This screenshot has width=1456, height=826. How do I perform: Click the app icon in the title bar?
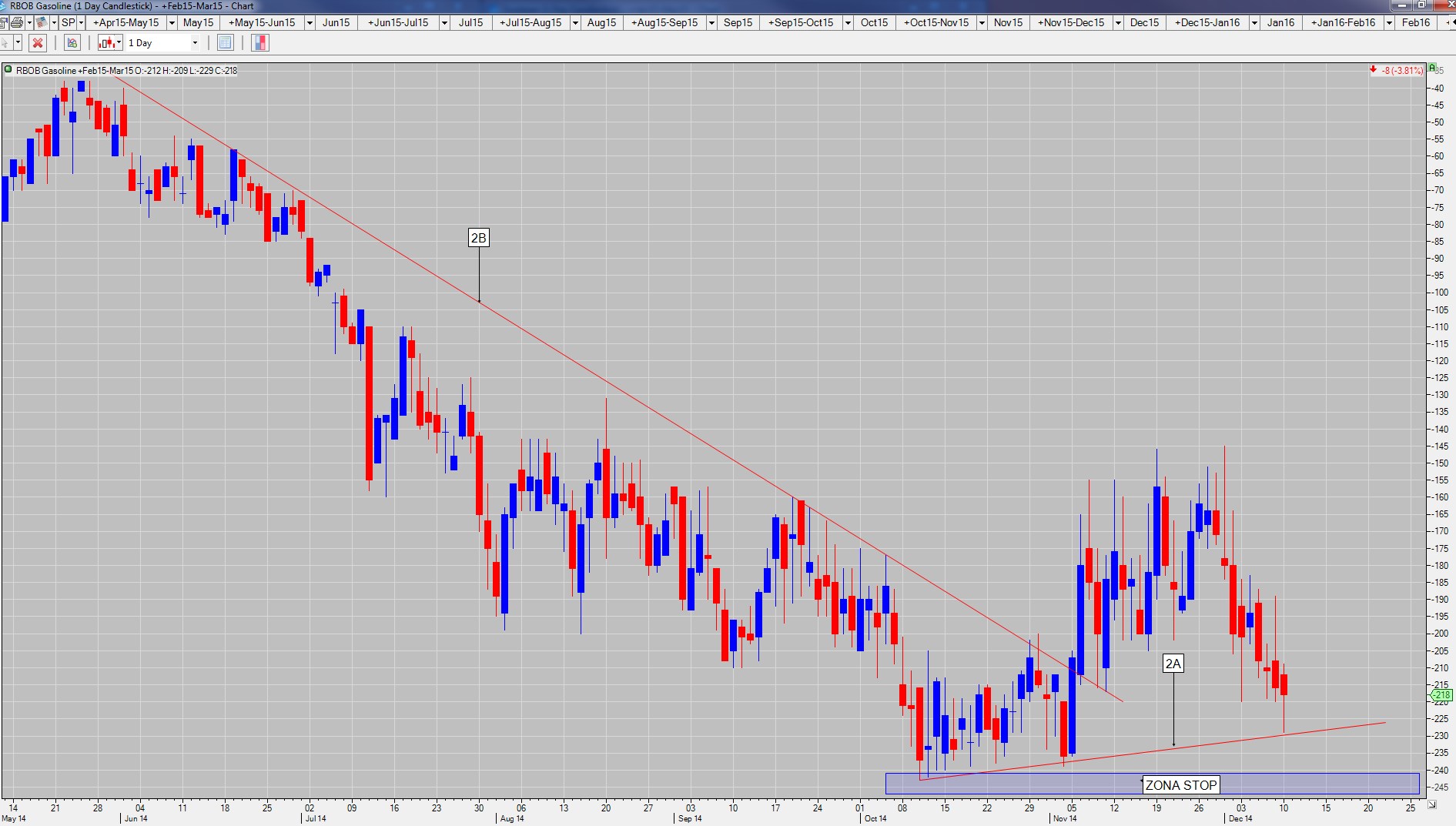(x=5, y=6)
